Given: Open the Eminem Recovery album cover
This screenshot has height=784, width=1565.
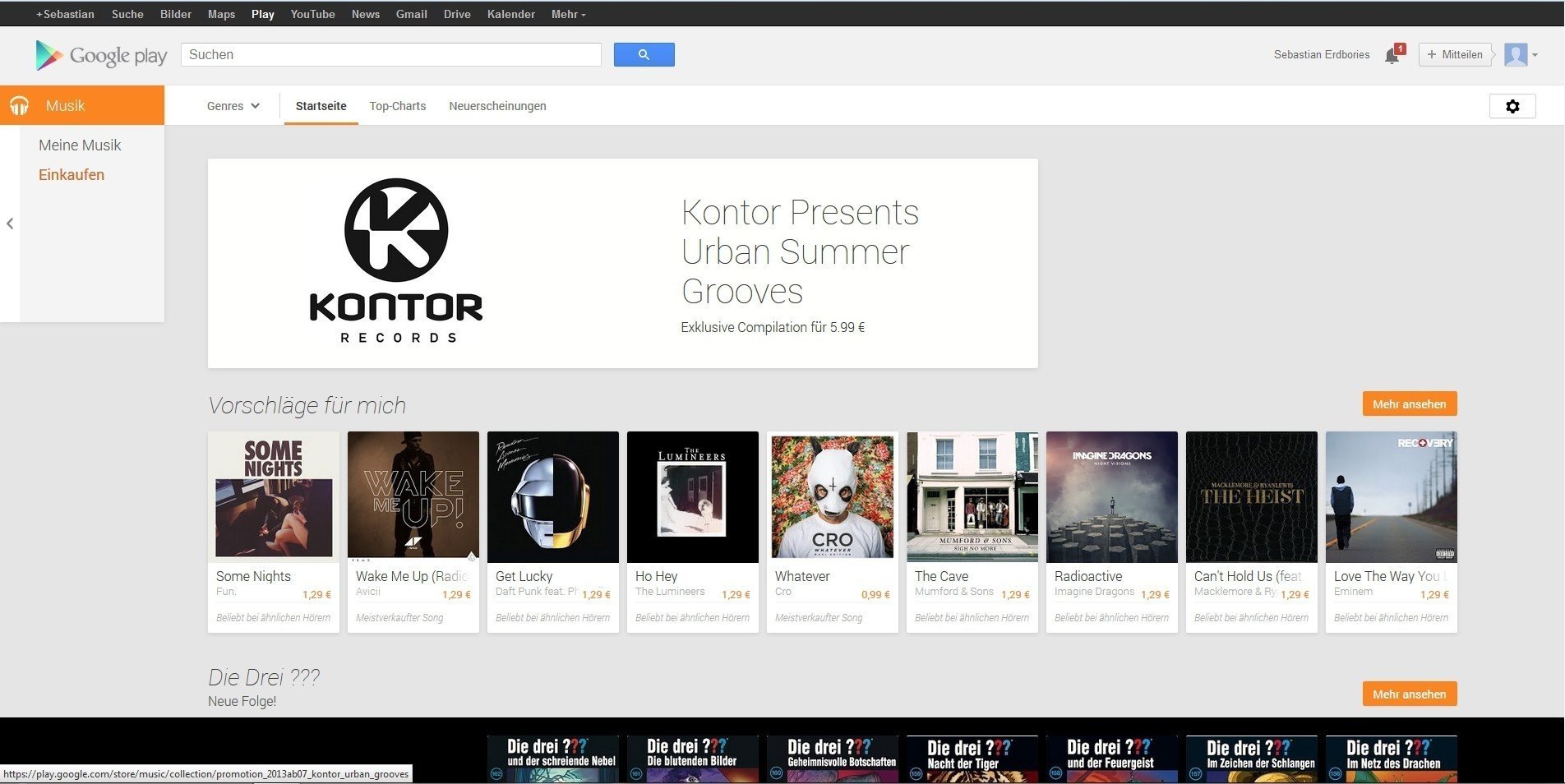Looking at the screenshot, I should [x=1392, y=497].
